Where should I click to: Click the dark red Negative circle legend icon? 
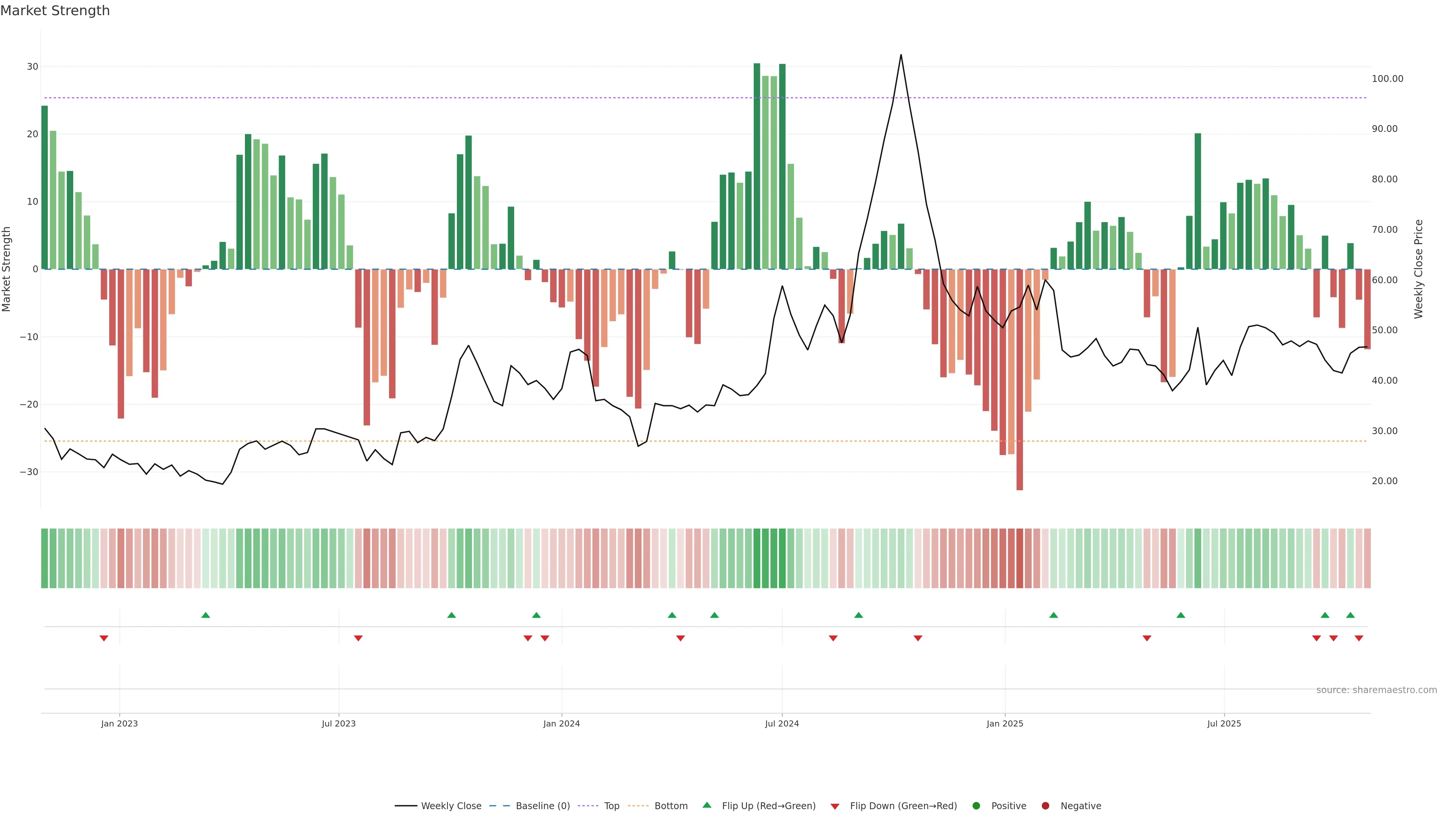click(1045, 805)
